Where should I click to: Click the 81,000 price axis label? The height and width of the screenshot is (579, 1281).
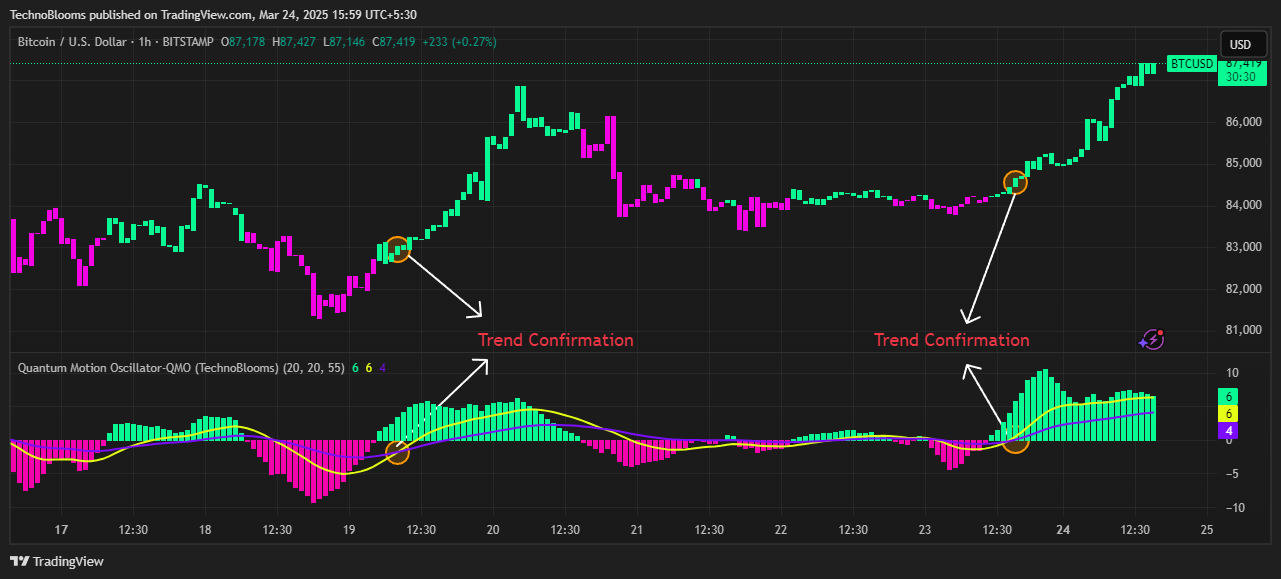(1243, 330)
